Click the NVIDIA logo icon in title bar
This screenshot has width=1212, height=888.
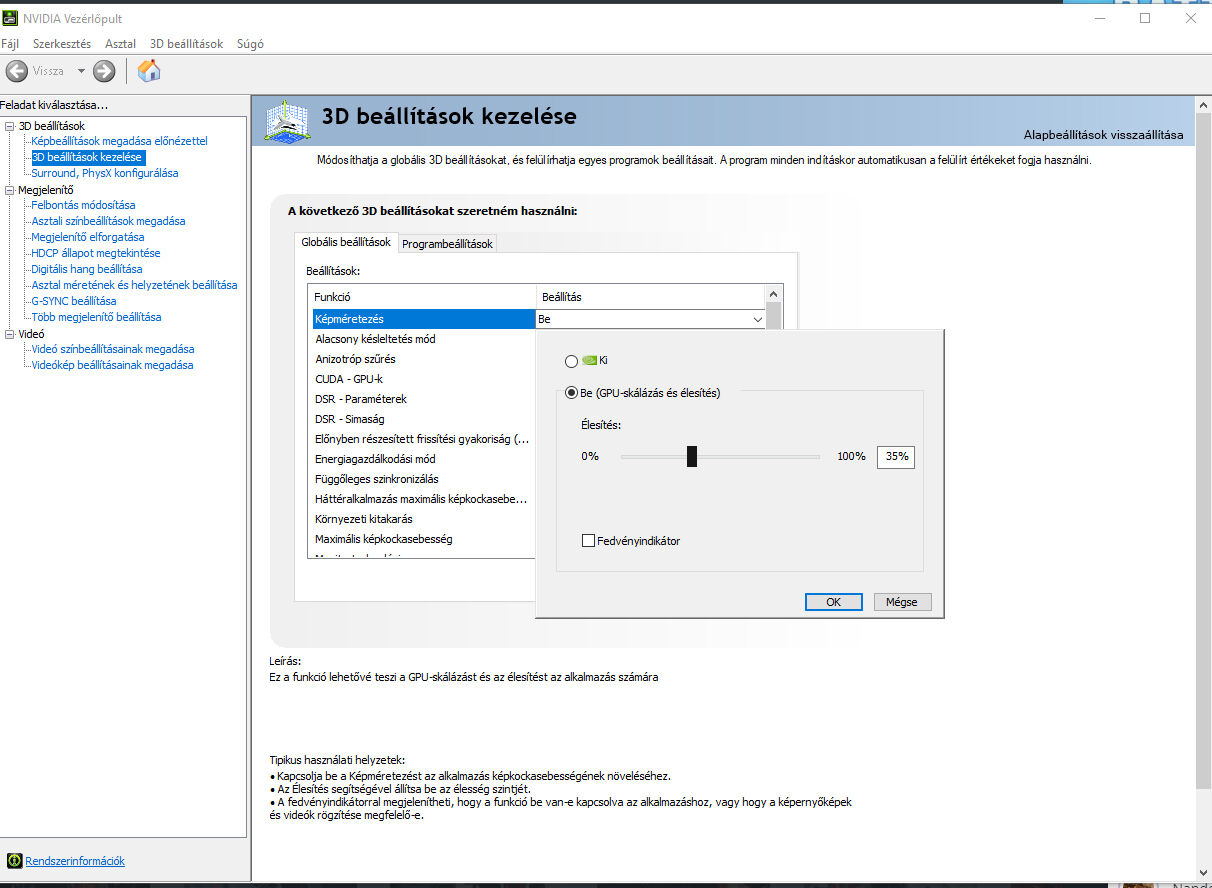pyautogui.click(x=11, y=18)
